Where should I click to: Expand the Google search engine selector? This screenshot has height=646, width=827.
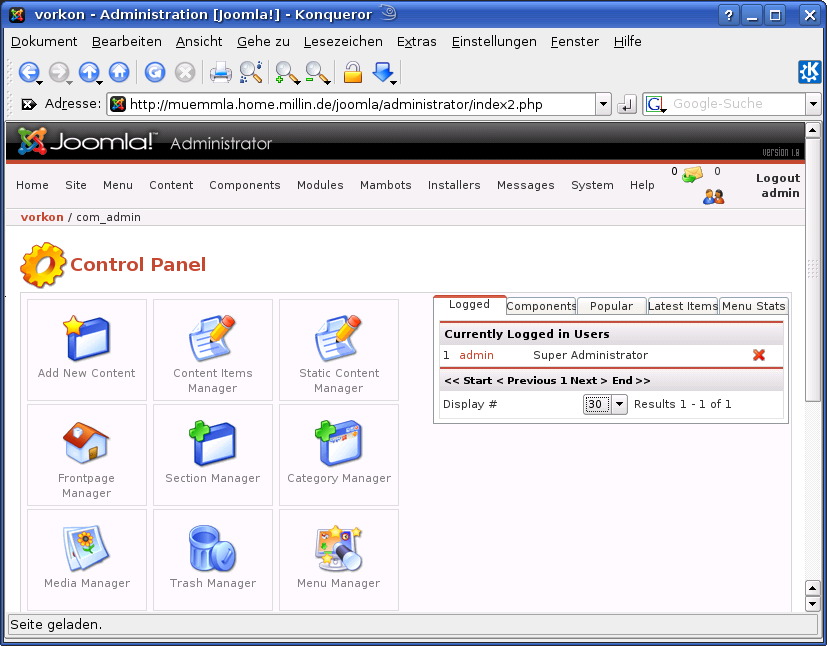pyautogui.click(x=656, y=104)
